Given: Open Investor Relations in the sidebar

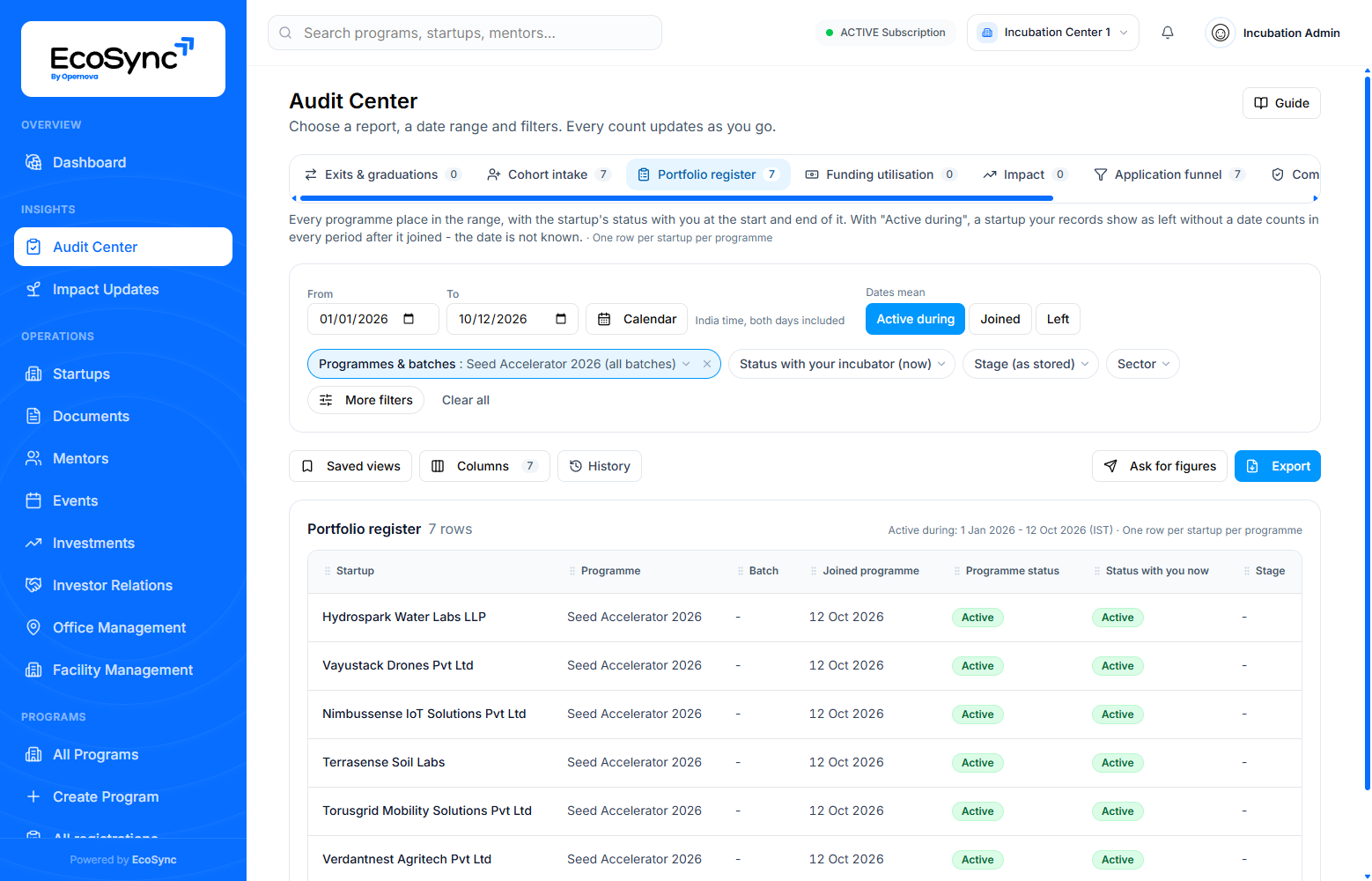Looking at the screenshot, I should pos(123,585).
